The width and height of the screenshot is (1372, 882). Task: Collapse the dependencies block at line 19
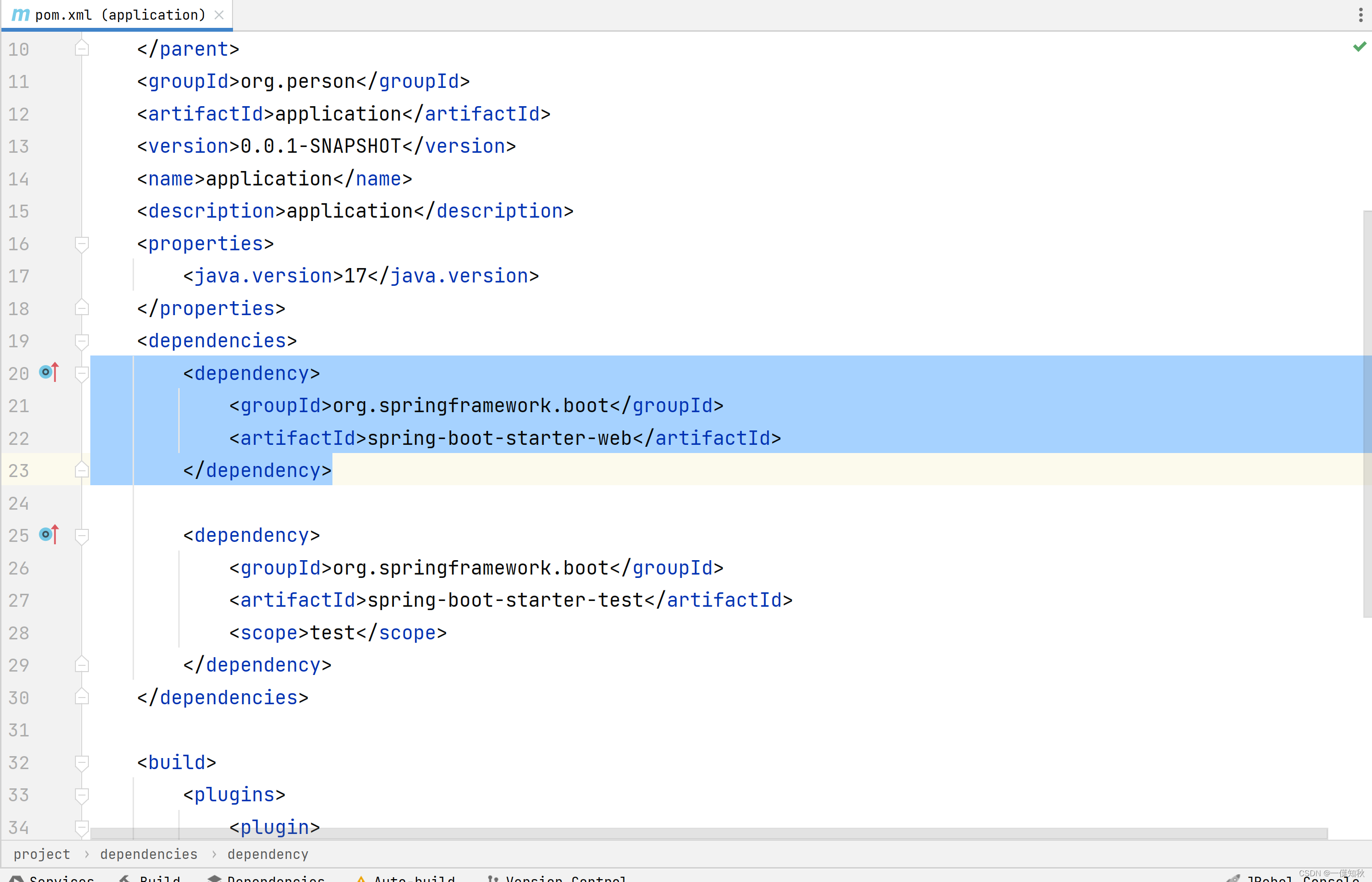point(82,342)
